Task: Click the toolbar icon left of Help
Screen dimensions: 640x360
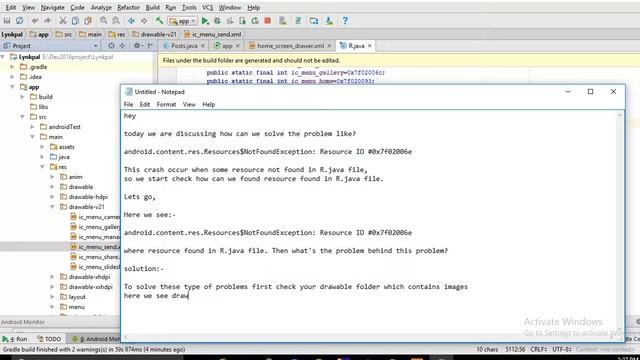Action: point(329,21)
